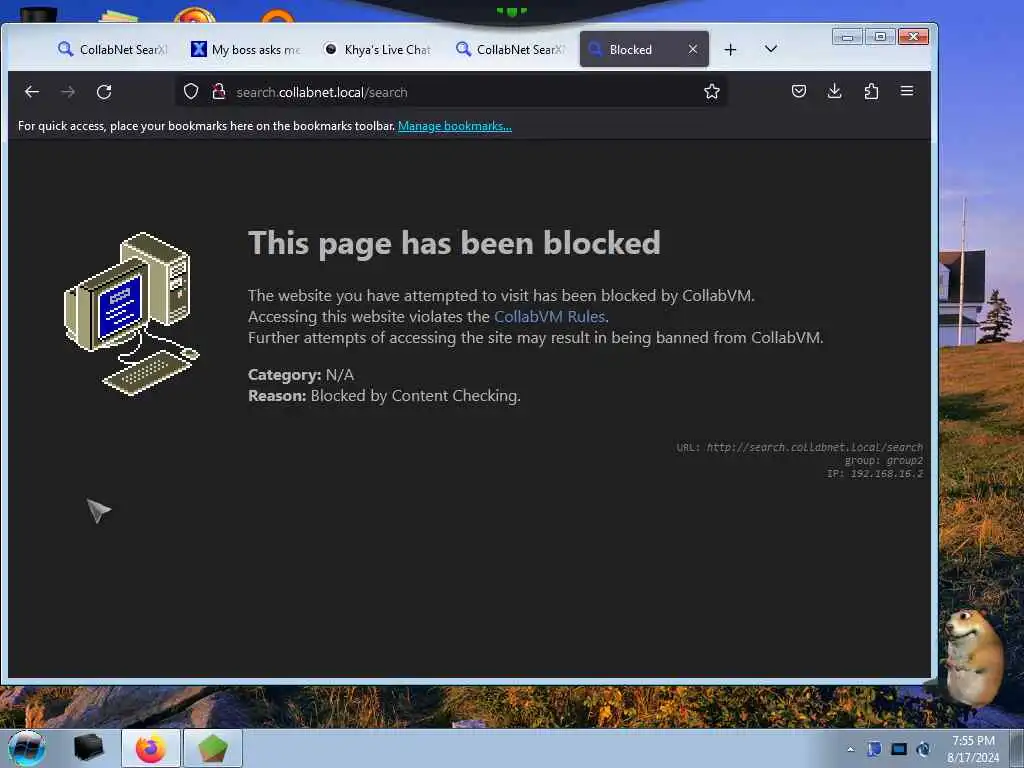Go back to the previous page
The height and width of the screenshot is (768, 1024).
click(x=32, y=92)
